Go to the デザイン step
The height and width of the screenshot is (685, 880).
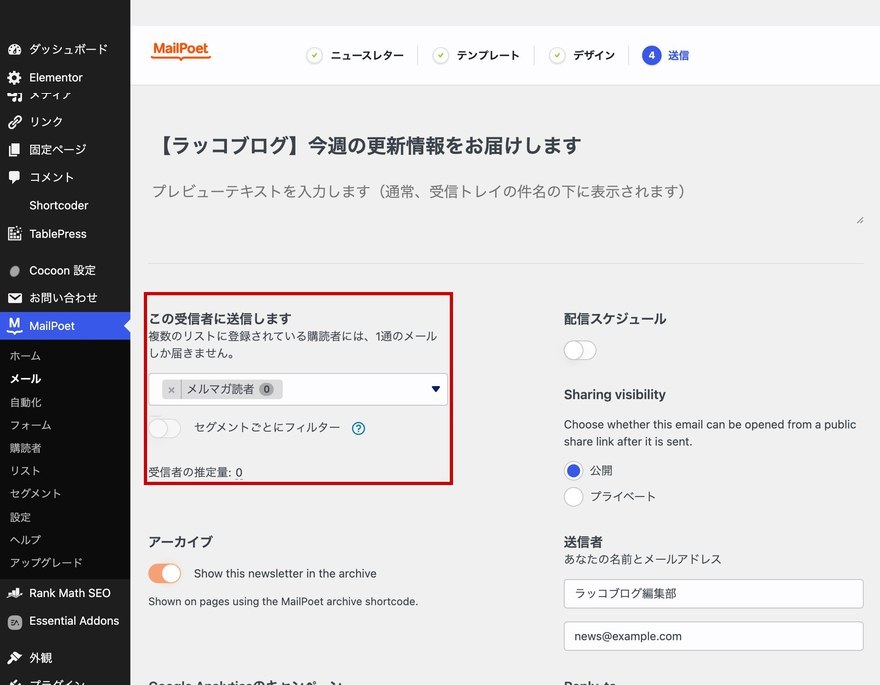pyautogui.click(x=594, y=56)
